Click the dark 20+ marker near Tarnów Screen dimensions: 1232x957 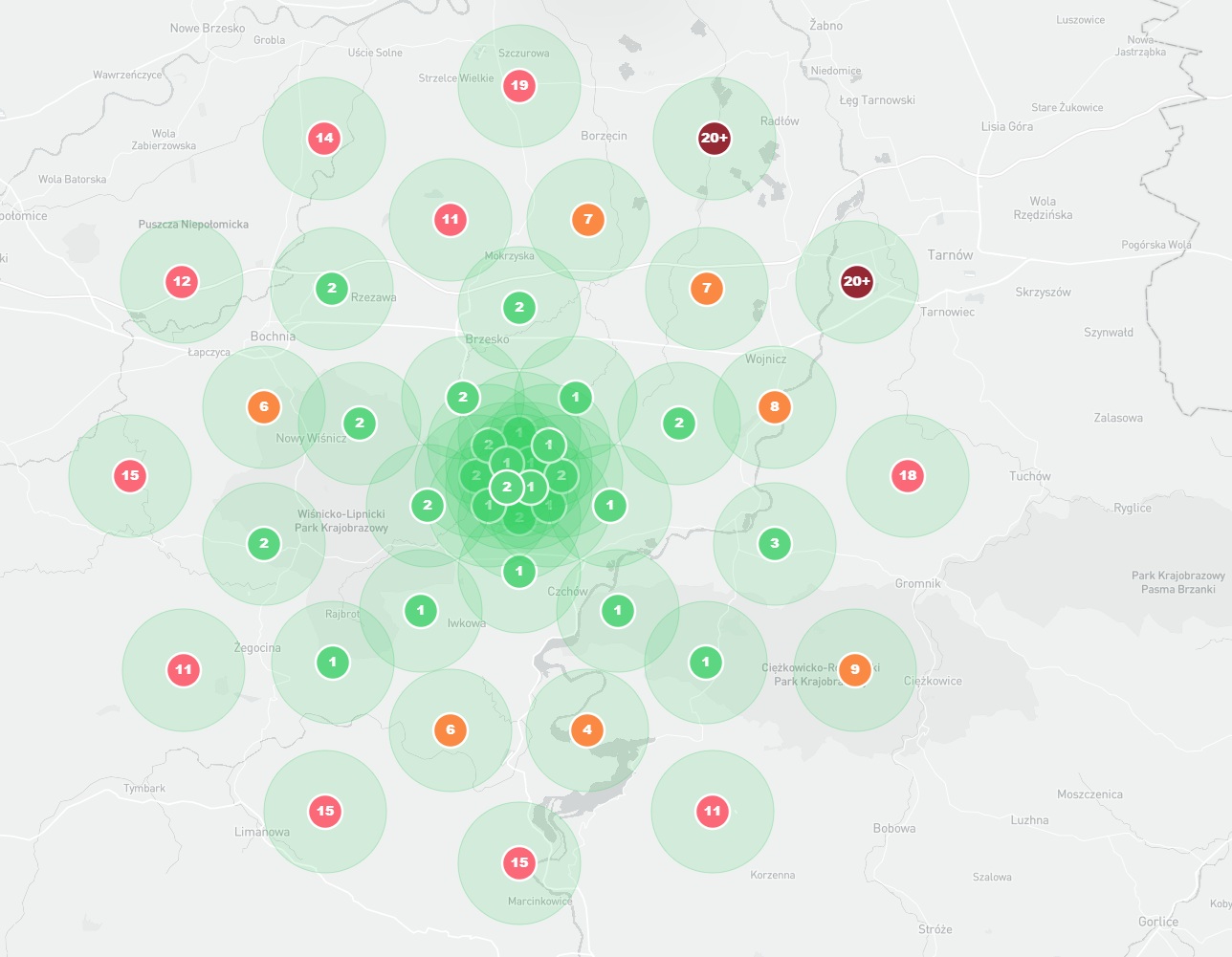(856, 282)
